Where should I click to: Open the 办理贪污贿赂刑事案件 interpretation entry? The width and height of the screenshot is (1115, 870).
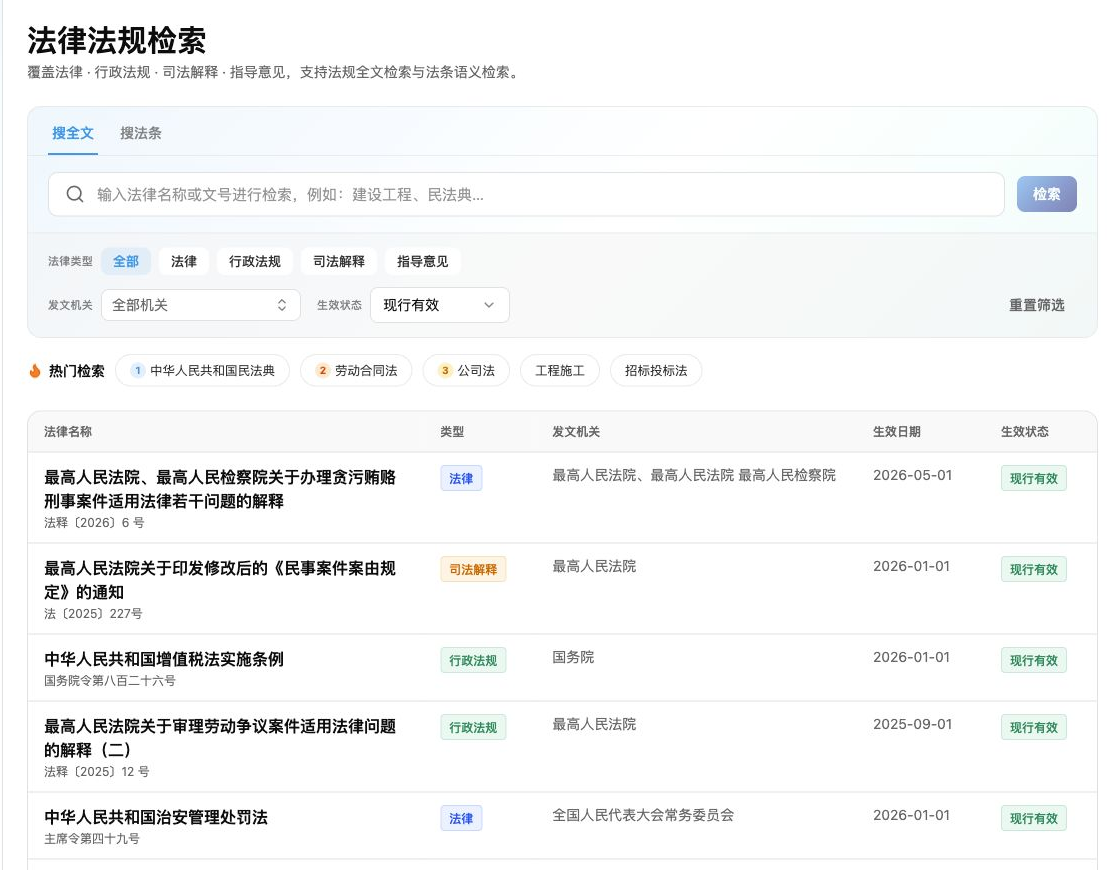(x=220, y=489)
